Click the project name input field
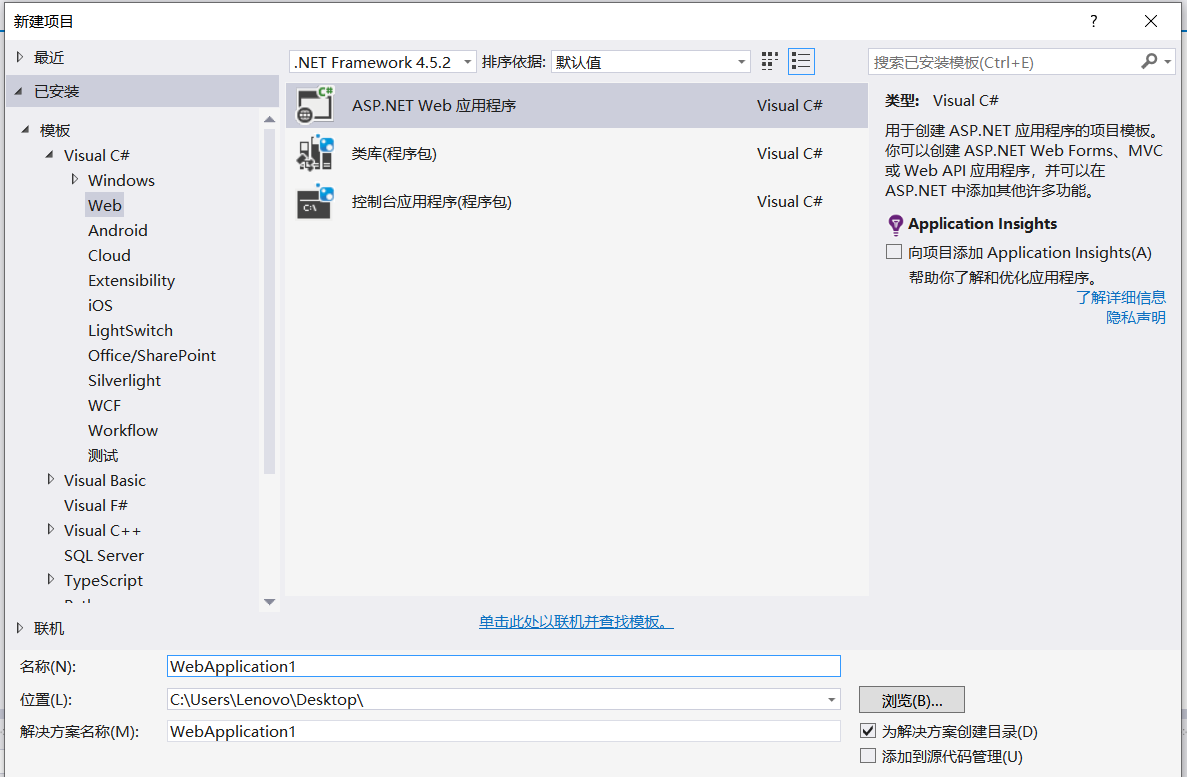The width and height of the screenshot is (1187, 777). click(503, 666)
